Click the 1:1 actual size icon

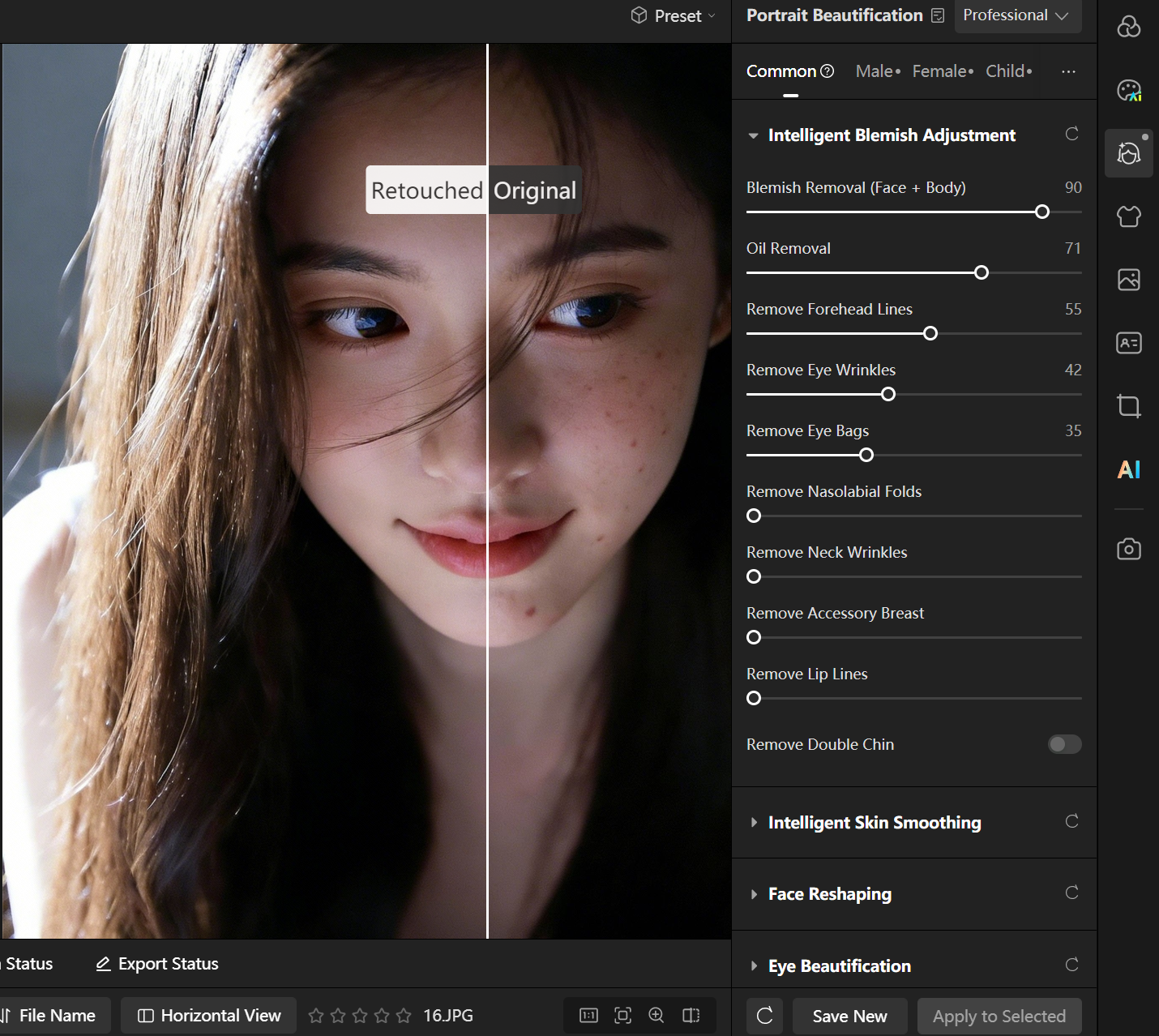coord(588,1015)
